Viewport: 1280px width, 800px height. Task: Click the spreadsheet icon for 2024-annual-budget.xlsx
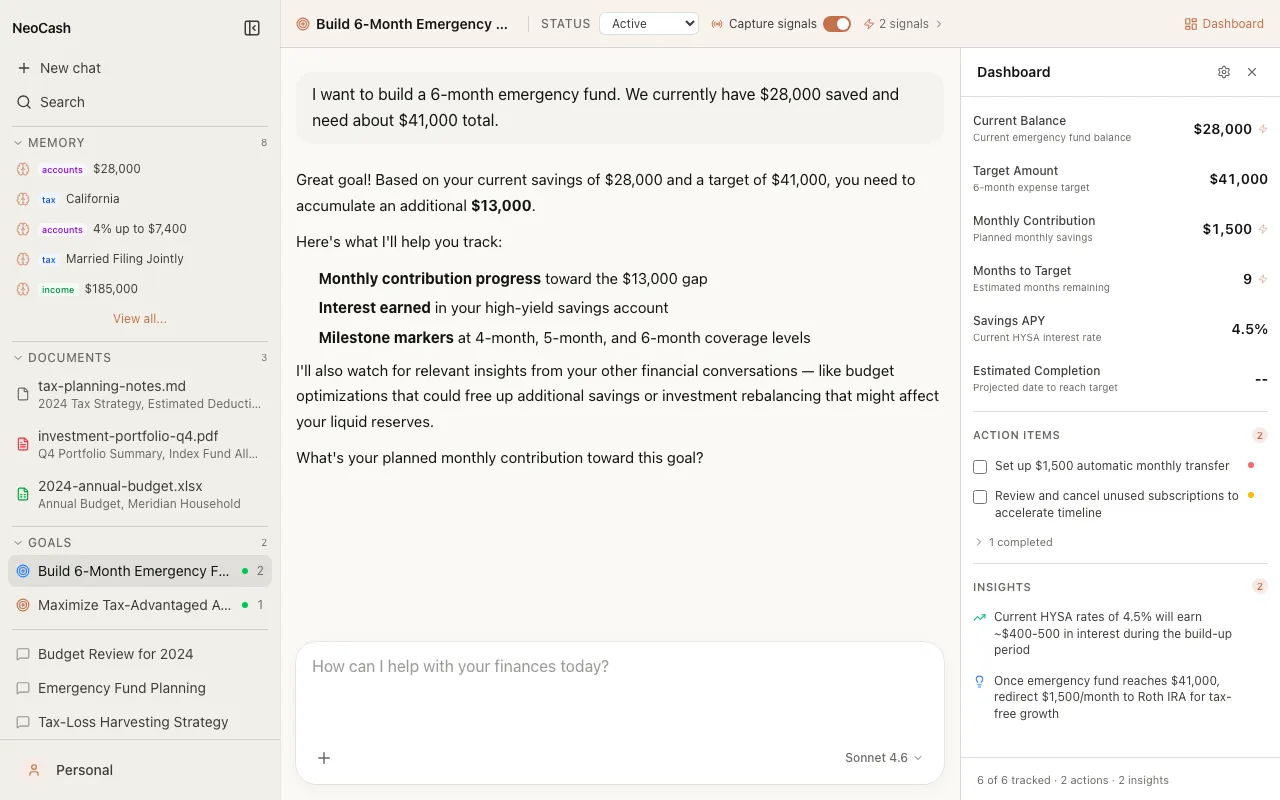pyautogui.click(x=24, y=494)
